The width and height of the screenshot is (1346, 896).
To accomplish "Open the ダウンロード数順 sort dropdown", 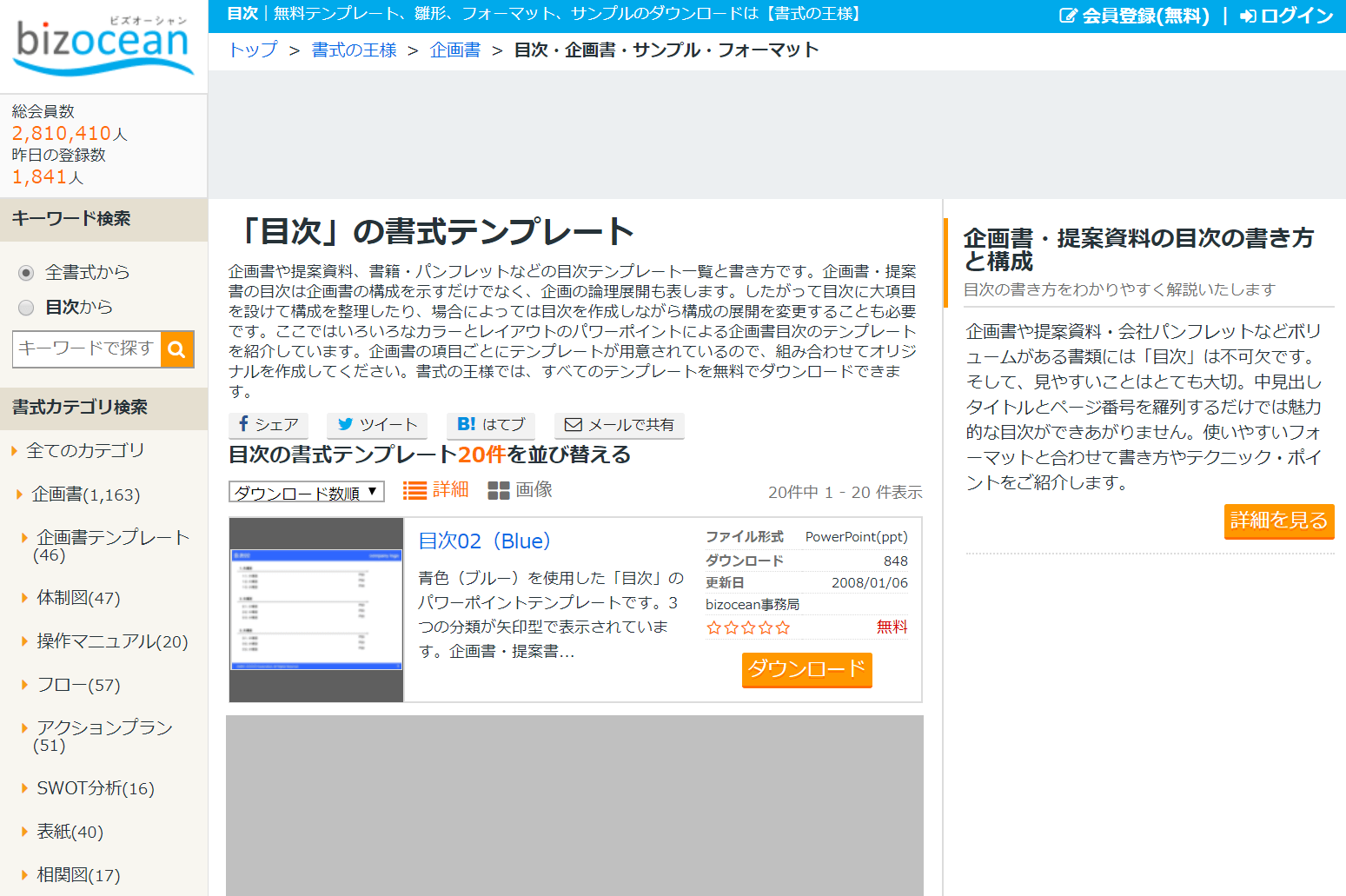I will (x=307, y=492).
